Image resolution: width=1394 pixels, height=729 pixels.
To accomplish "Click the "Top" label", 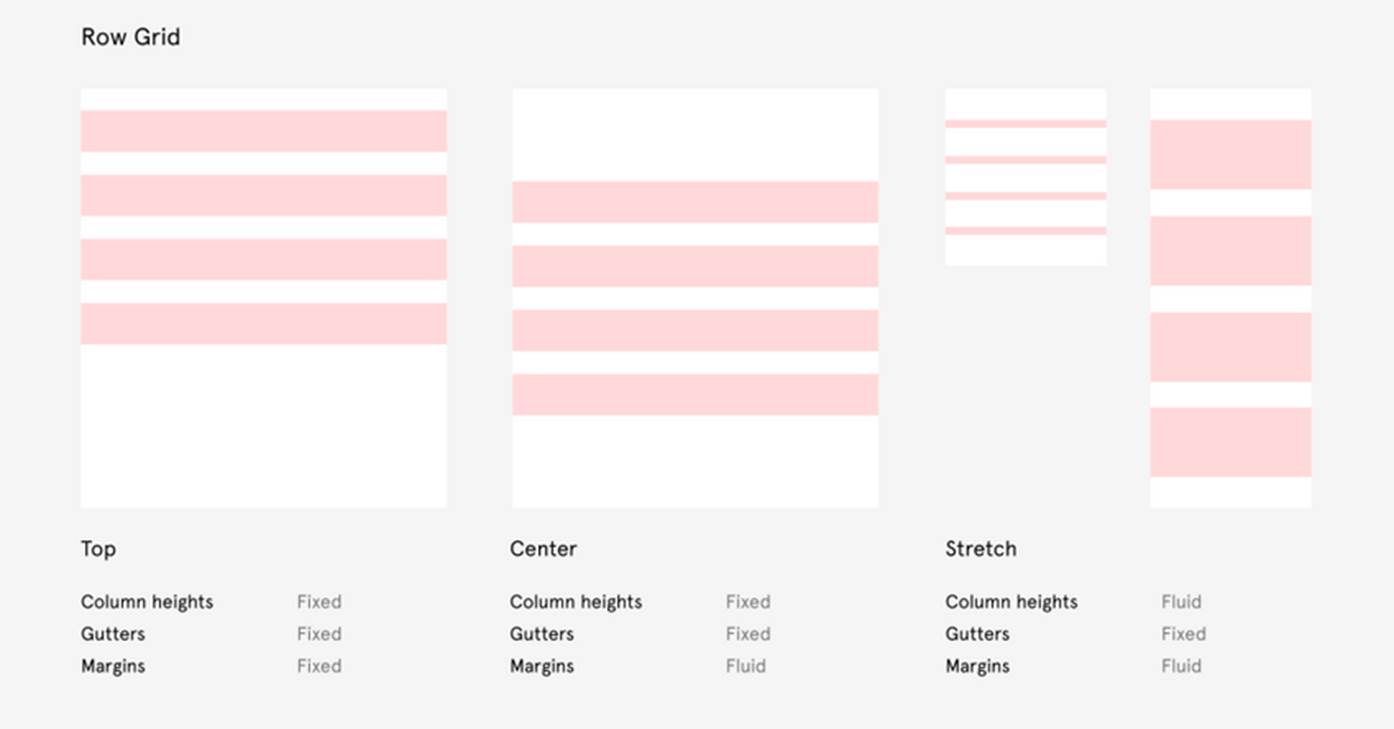I will coord(98,549).
